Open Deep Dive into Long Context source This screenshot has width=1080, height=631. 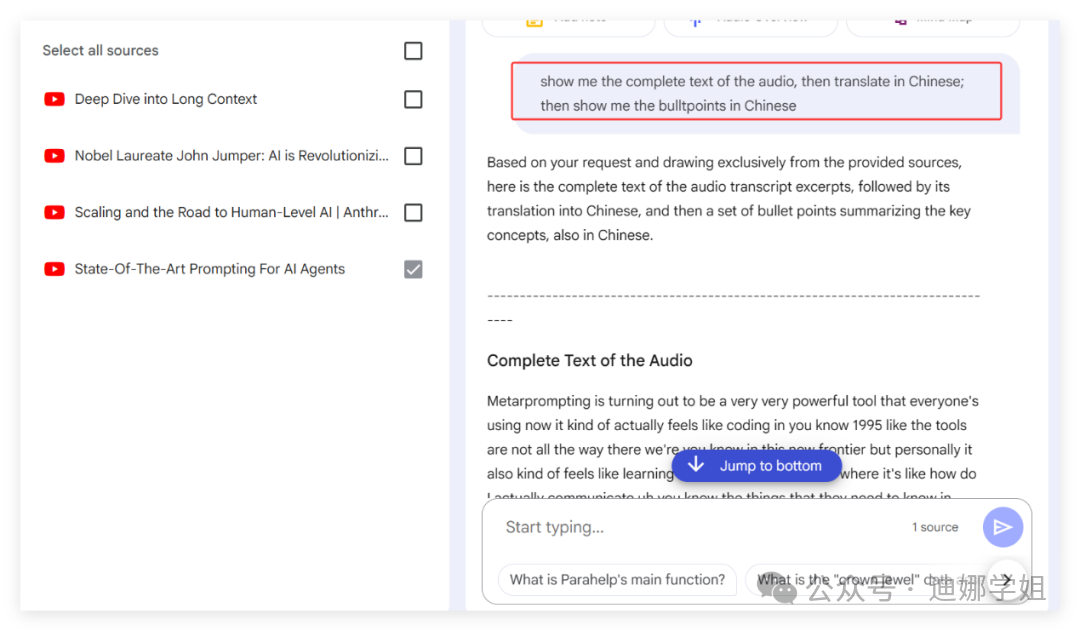point(166,99)
